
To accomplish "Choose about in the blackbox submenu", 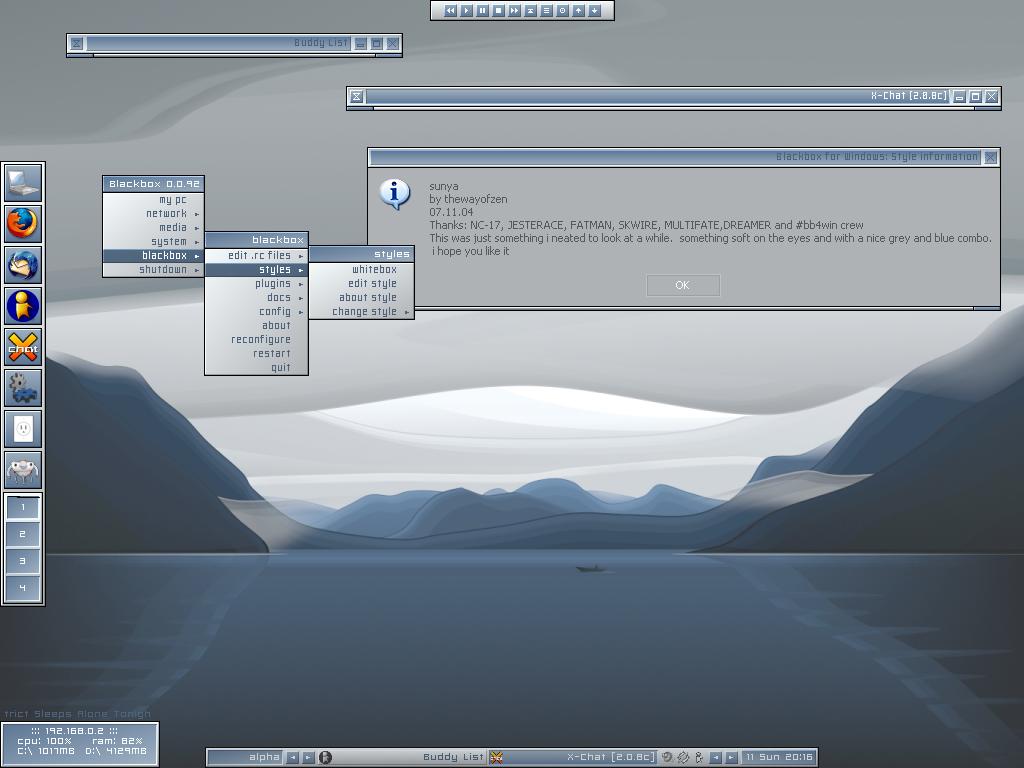I will [256, 326].
